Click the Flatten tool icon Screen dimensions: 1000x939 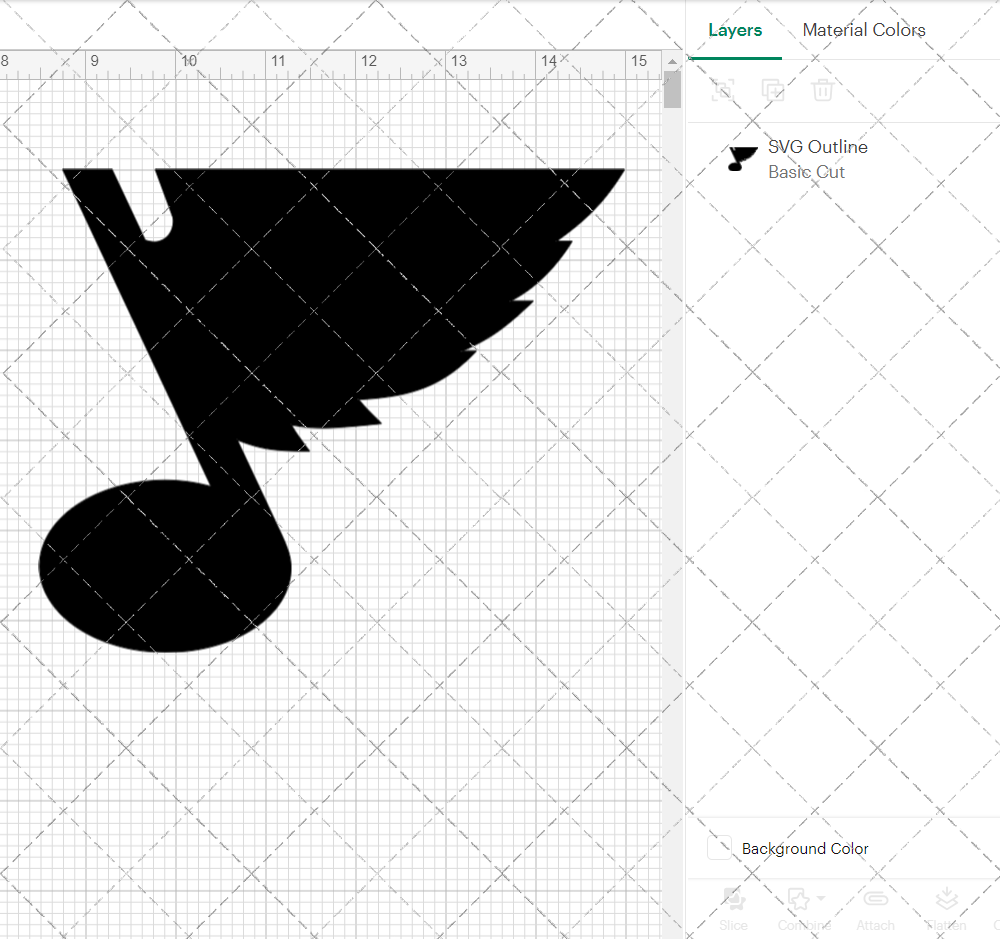[946, 899]
